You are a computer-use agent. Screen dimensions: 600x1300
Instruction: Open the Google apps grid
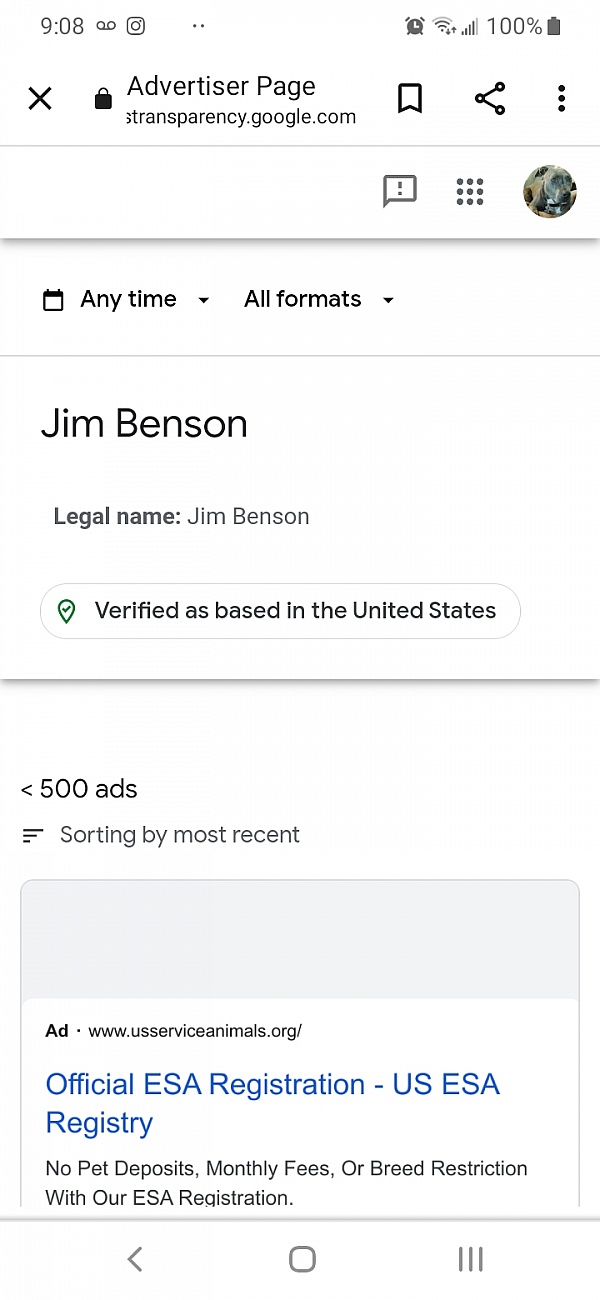click(x=470, y=191)
